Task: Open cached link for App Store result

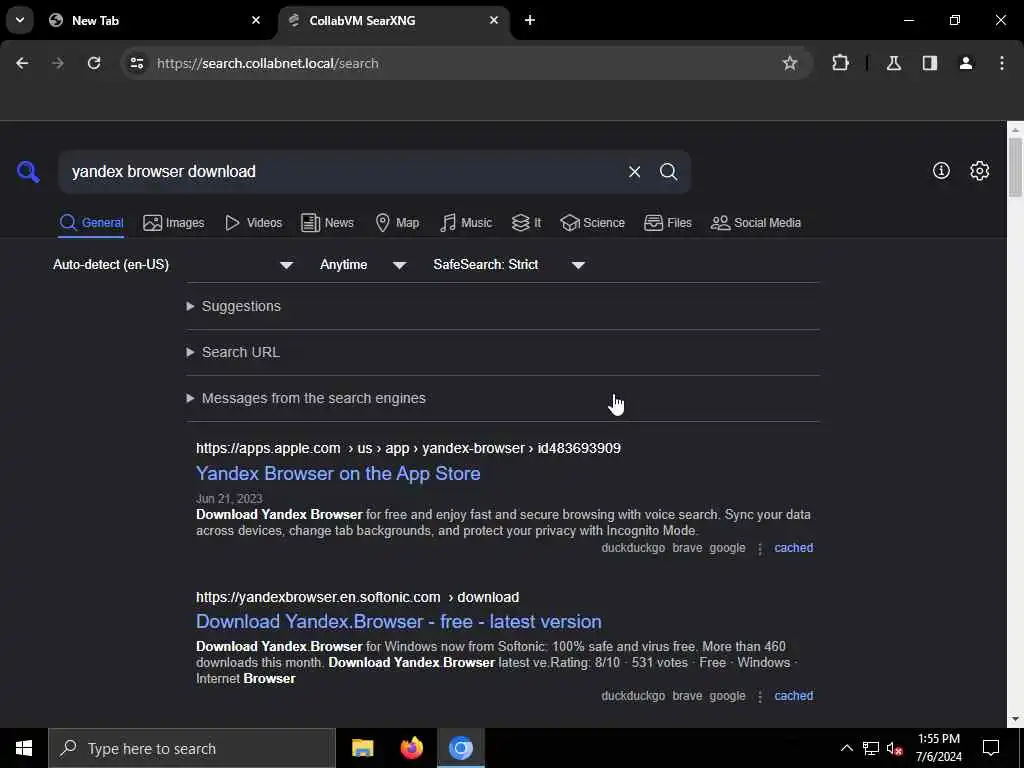Action: 793,548
